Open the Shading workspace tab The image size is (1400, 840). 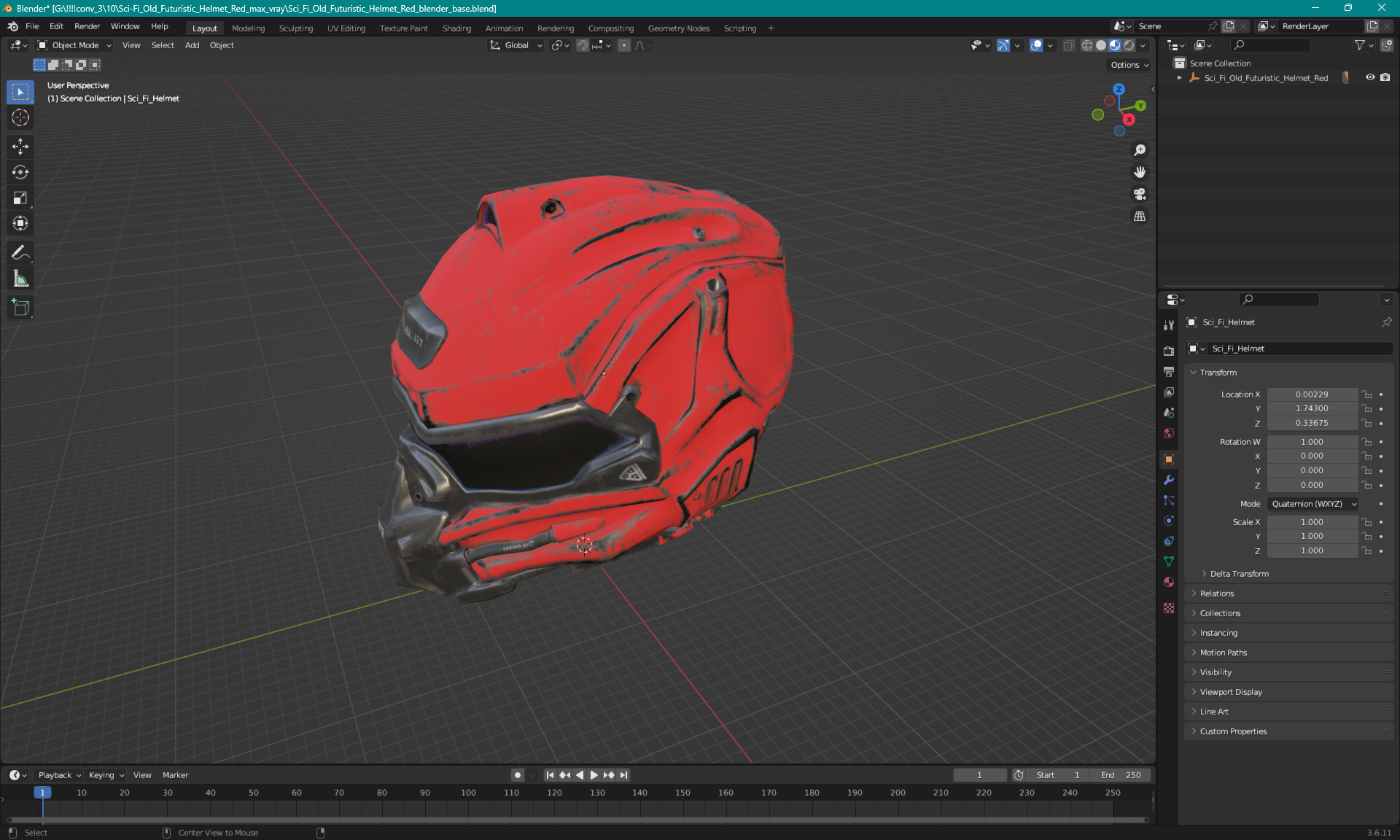(x=457, y=27)
